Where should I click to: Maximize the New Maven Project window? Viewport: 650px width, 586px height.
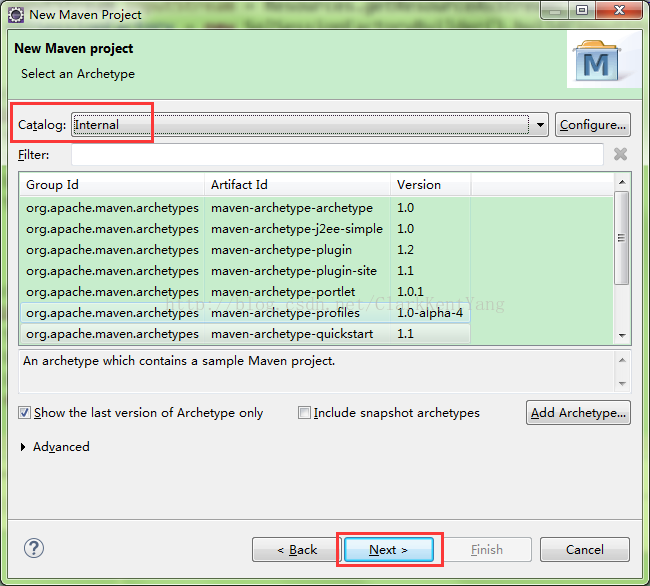click(582, 10)
